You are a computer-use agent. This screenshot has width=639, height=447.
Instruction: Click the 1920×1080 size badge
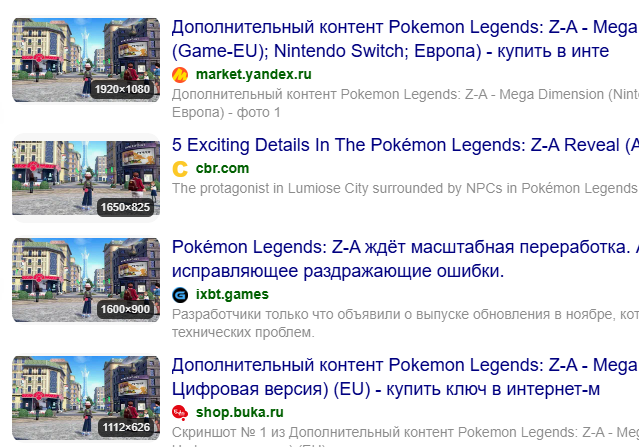122,89
